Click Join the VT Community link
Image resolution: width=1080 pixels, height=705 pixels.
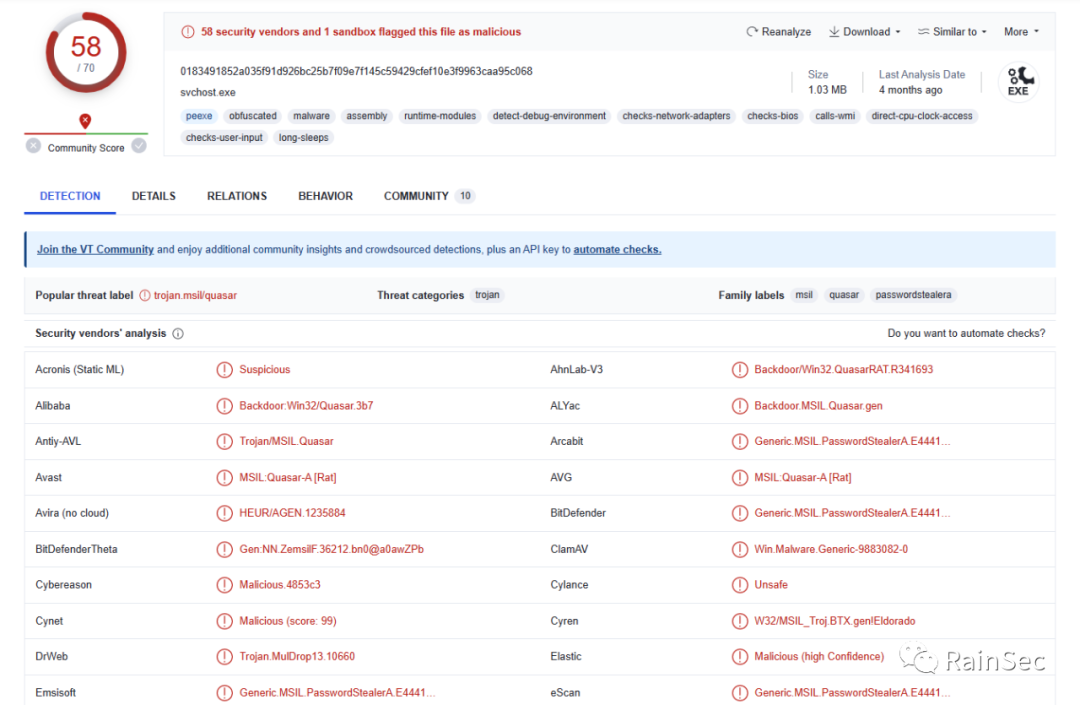click(95, 249)
